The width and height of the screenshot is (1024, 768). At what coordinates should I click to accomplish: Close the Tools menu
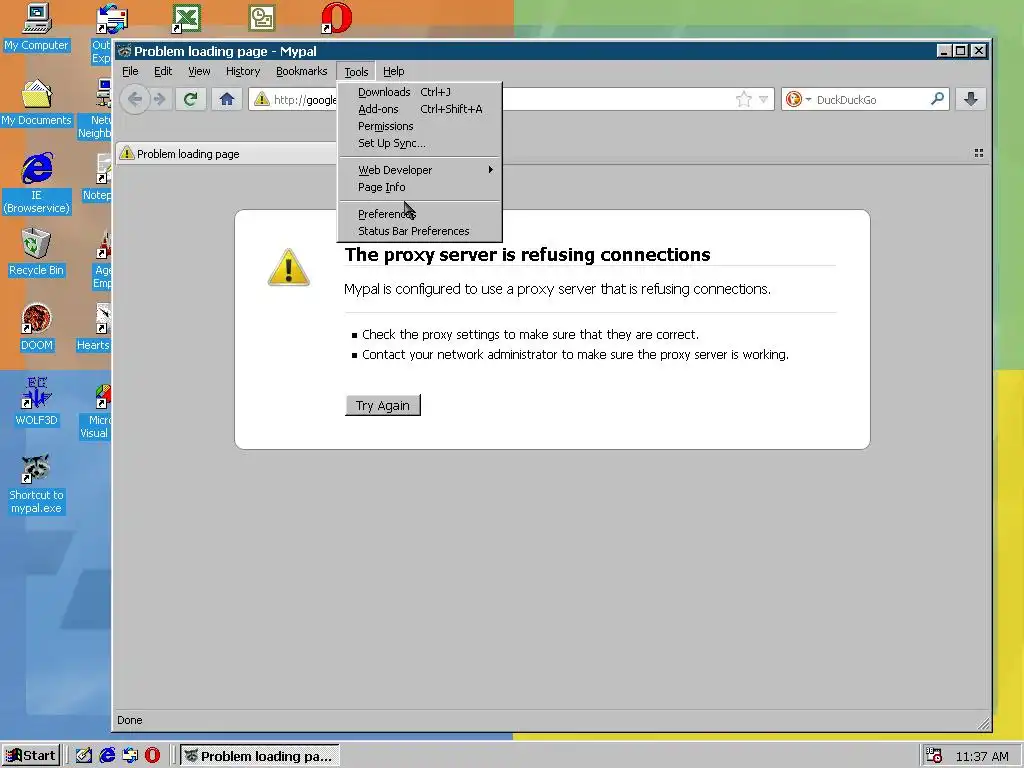(356, 71)
